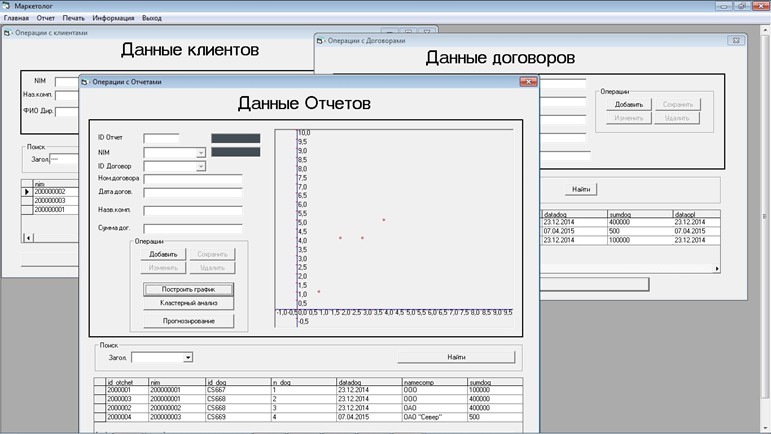The height and width of the screenshot is (434, 771).
Task: Focus the NIM field in клиентами window
Action: [67, 82]
